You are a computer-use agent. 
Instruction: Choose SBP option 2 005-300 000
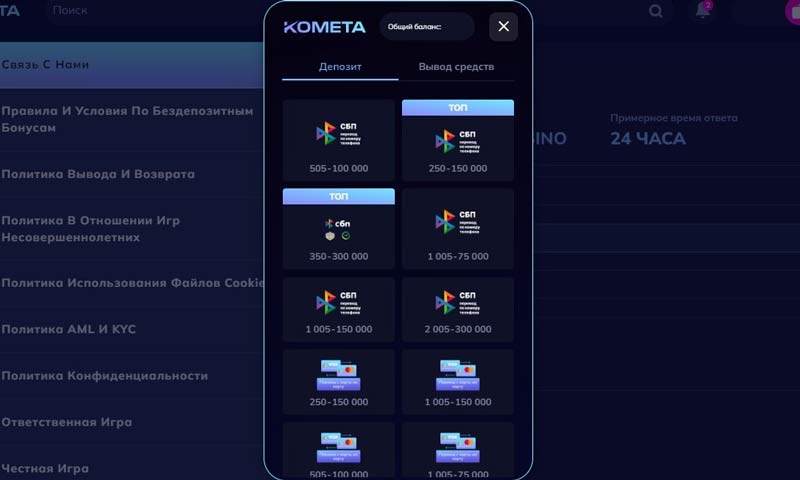[x=458, y=309]
